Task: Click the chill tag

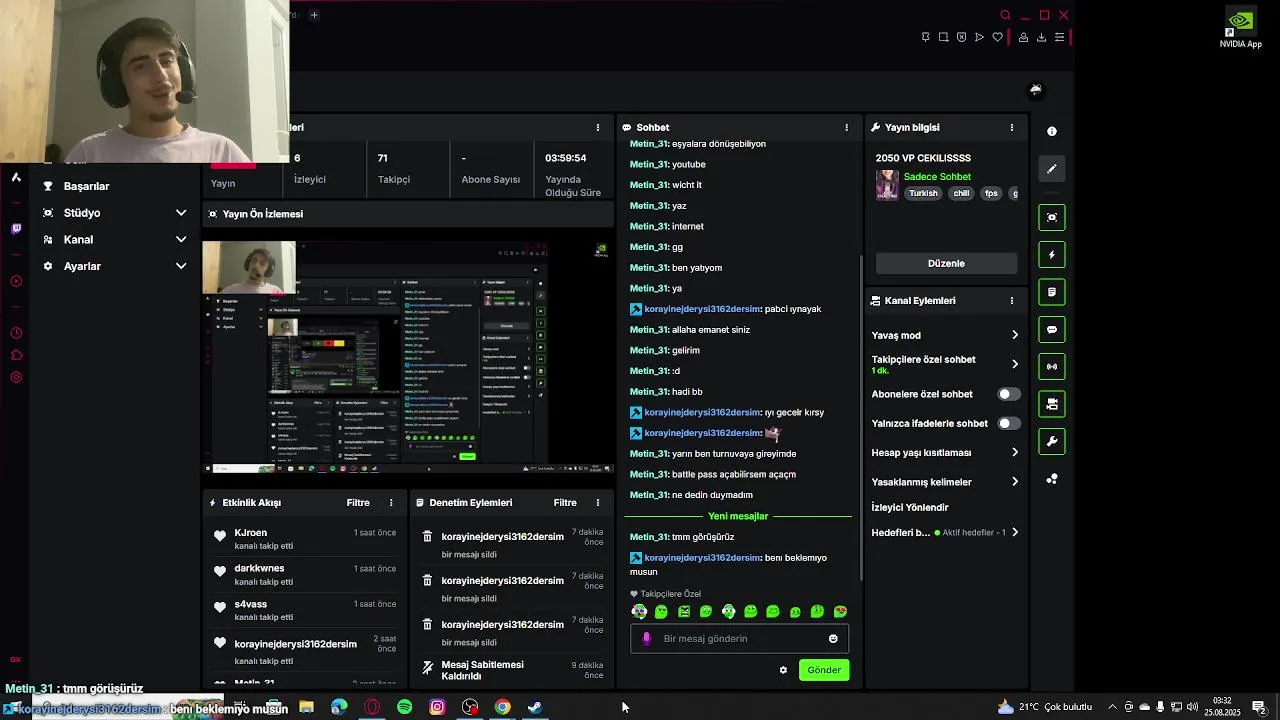Action: coord(961,193)
